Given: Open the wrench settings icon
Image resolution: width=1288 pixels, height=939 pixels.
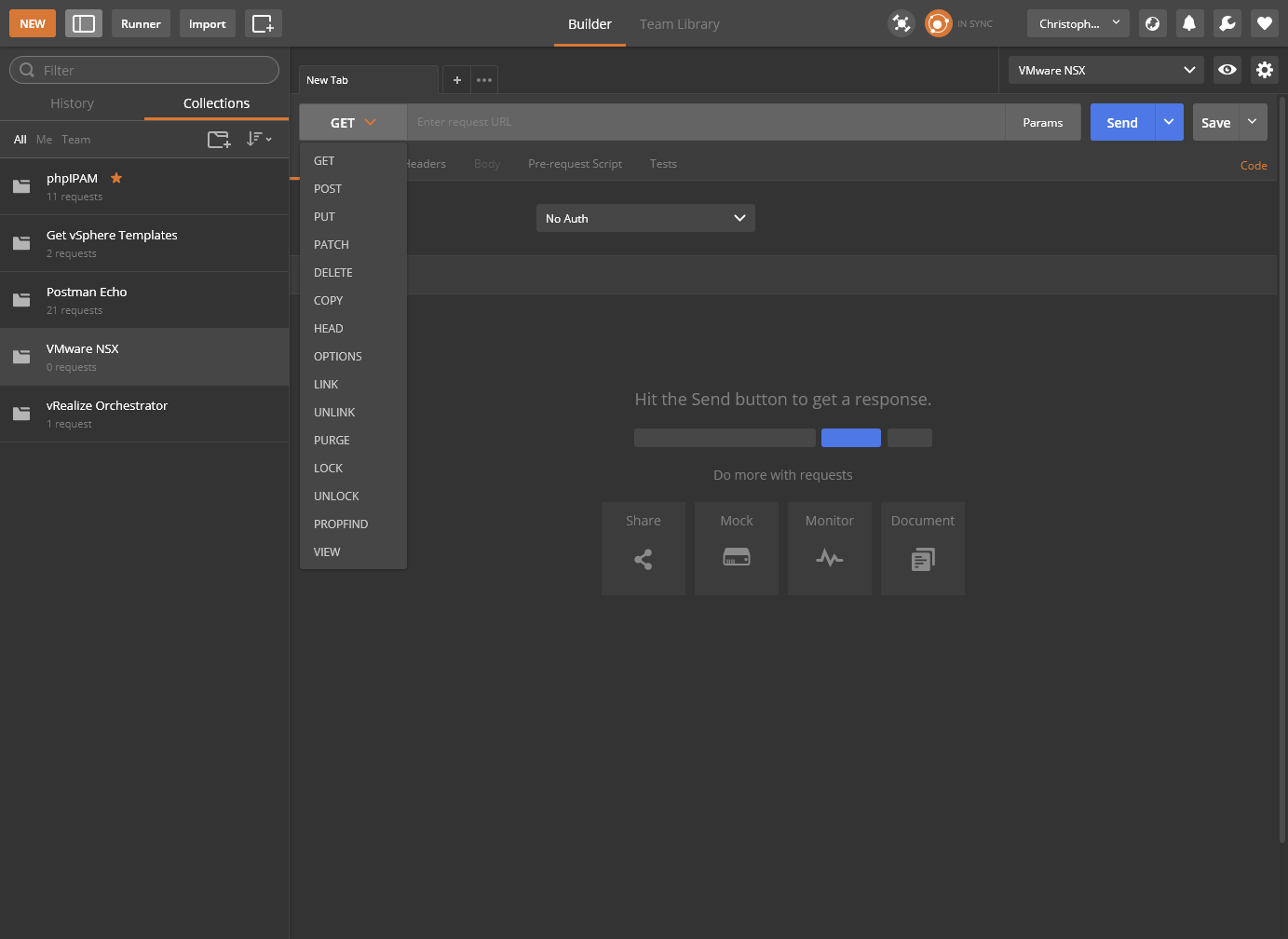Looking at the screenshot, I should coord(1227,23).
